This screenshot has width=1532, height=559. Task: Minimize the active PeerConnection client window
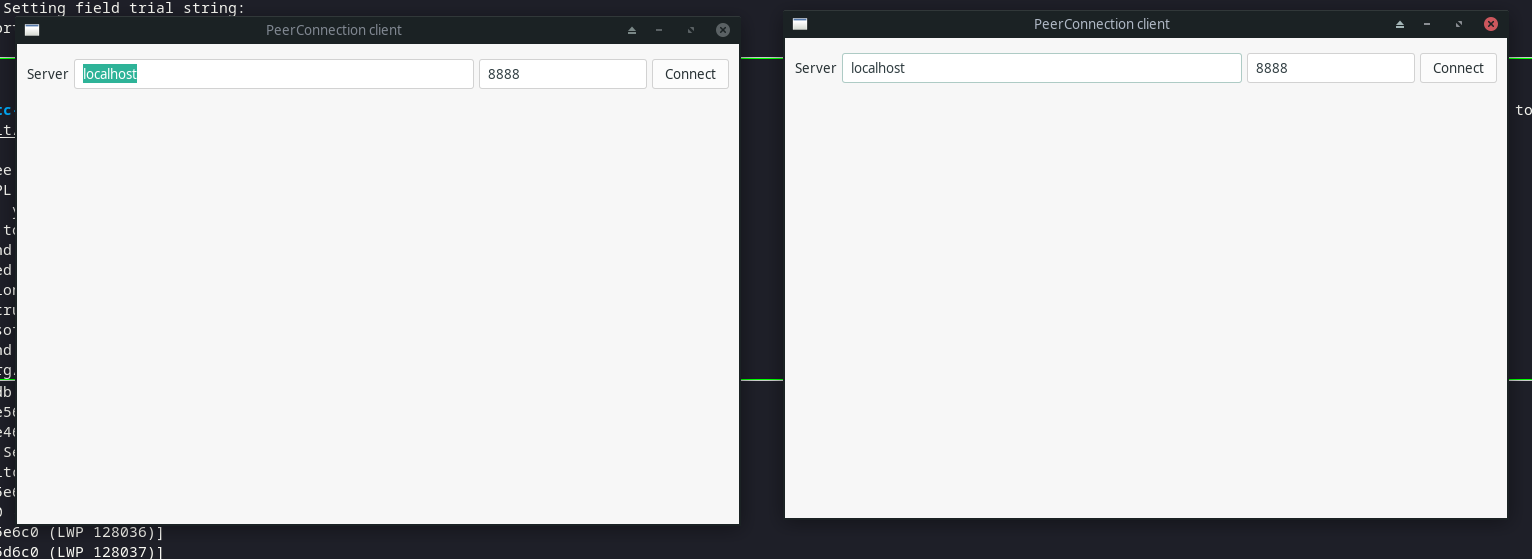point(1427,24)
